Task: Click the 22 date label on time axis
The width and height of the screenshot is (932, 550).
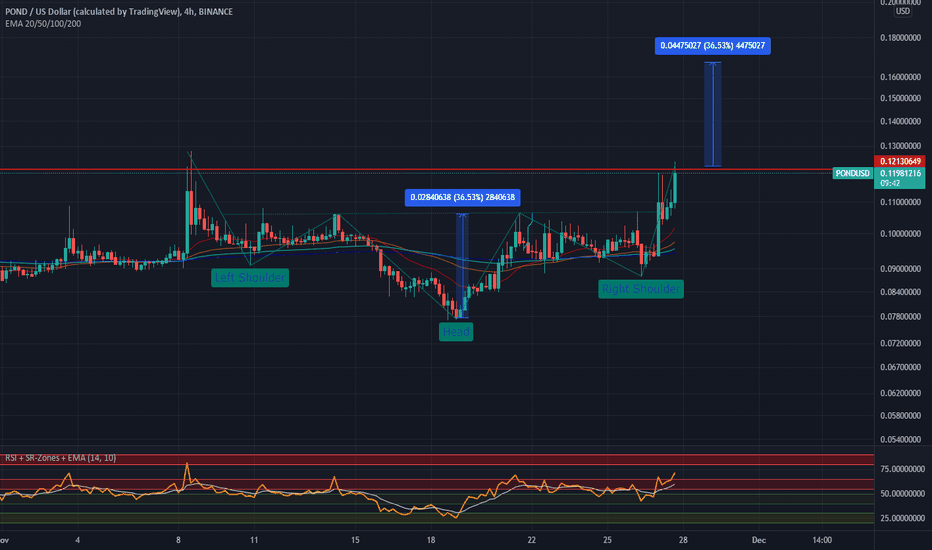Action: point(531,540)
